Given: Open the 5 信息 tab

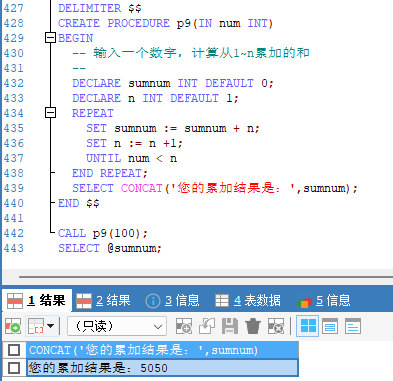Looking at the screenshot, I should click(x=323, y=301).
